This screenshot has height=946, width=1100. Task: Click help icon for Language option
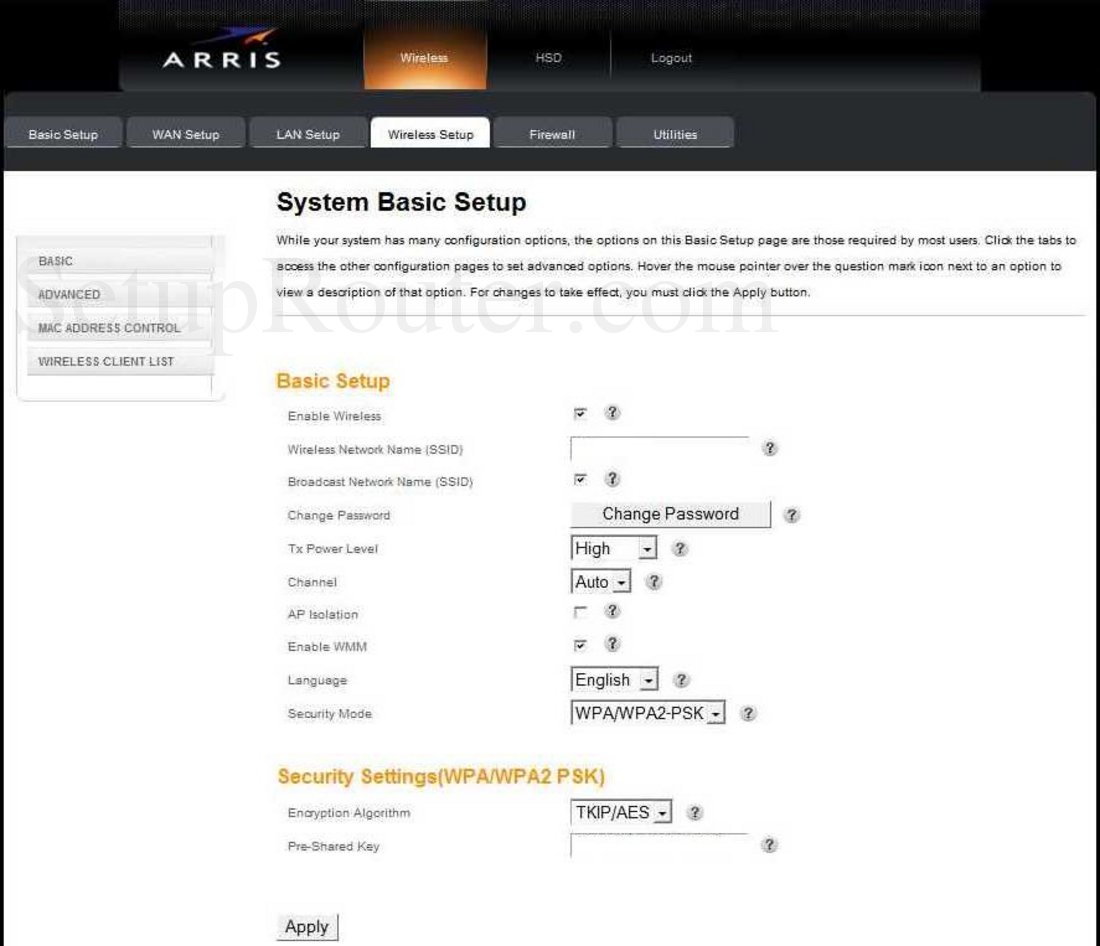tap(680, 680)
